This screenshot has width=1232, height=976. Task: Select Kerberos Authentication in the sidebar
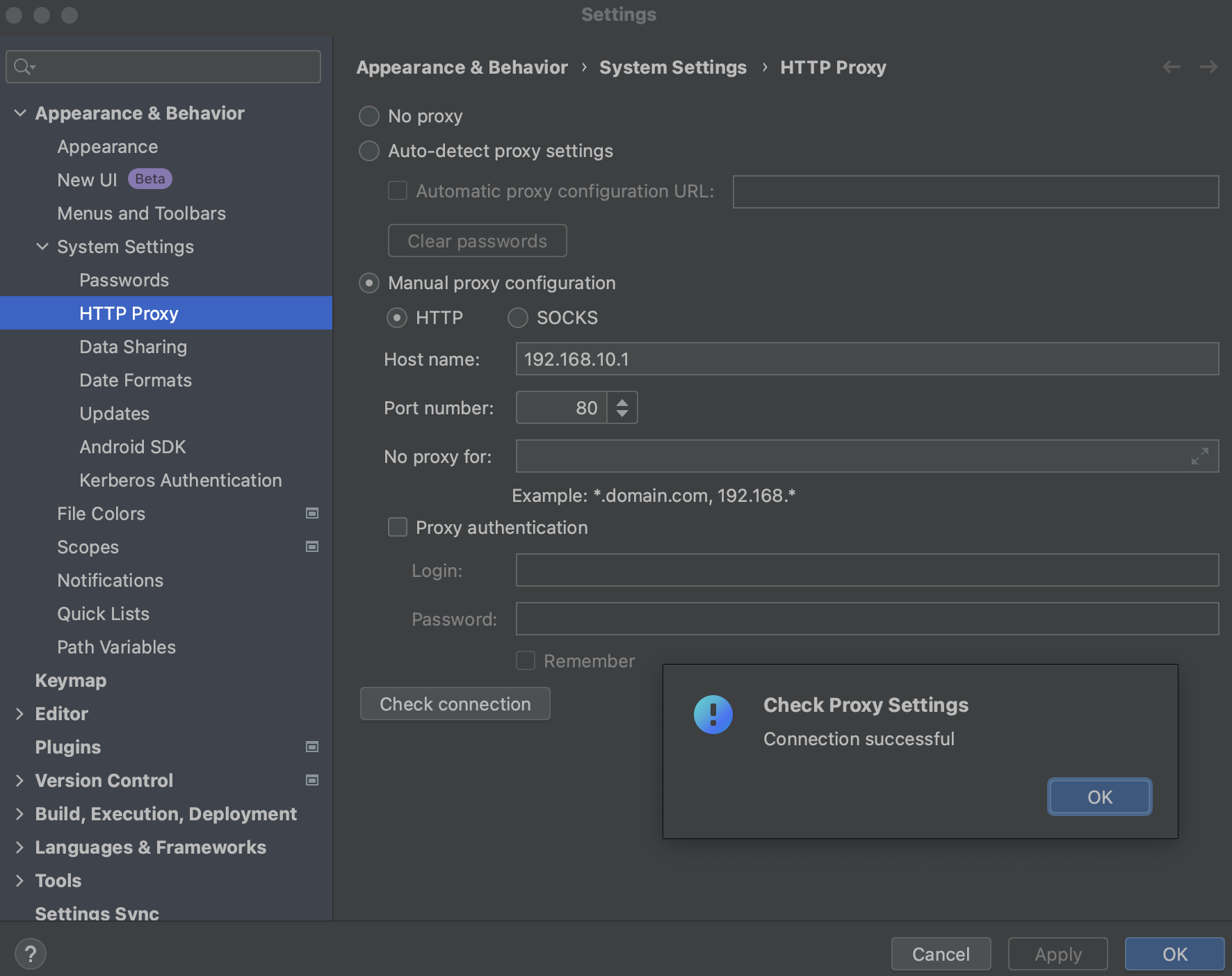tap(180, 480)
